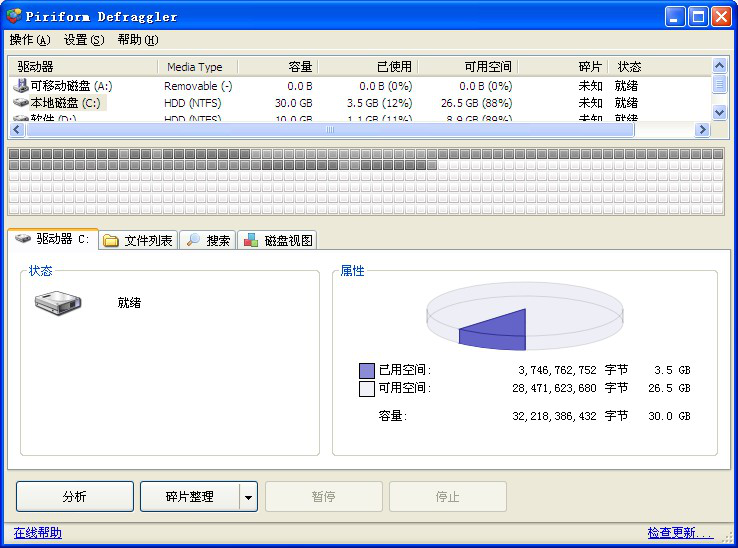Image resolution: width=738 pixels, height=548 pixels.
Task: Click the 分析 button
Action: click(x=75, y=496)
